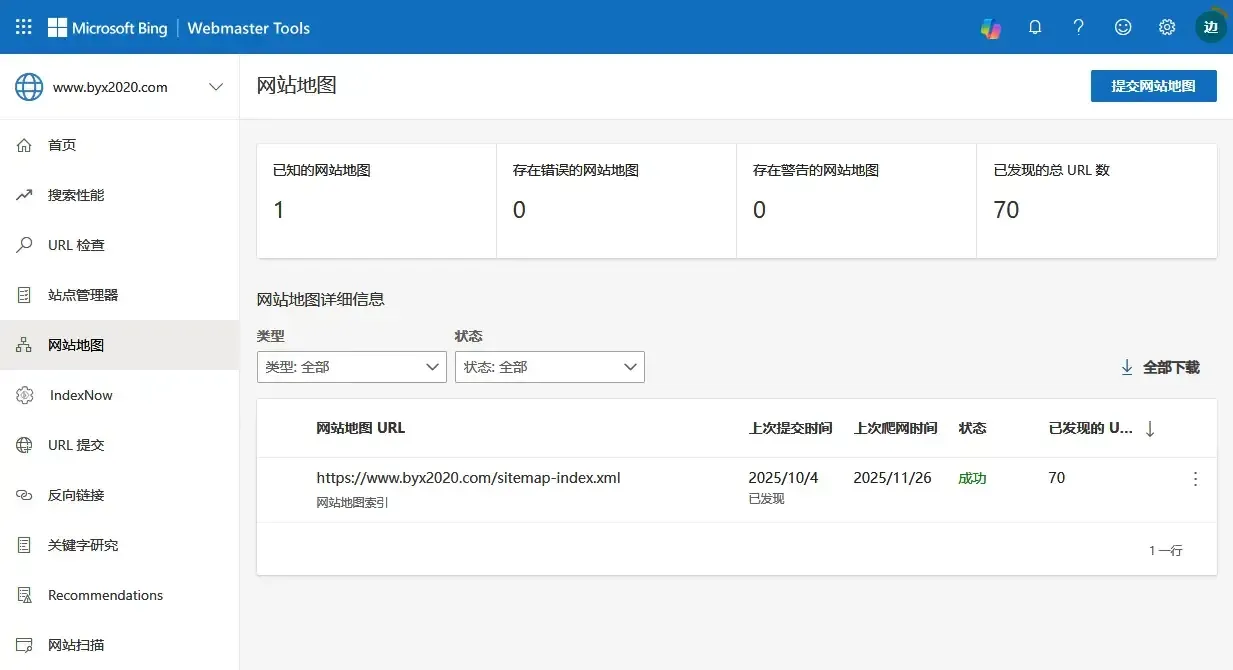Click the user account avatar
Screen dimensions: 1233x670
click(1210, 27)
